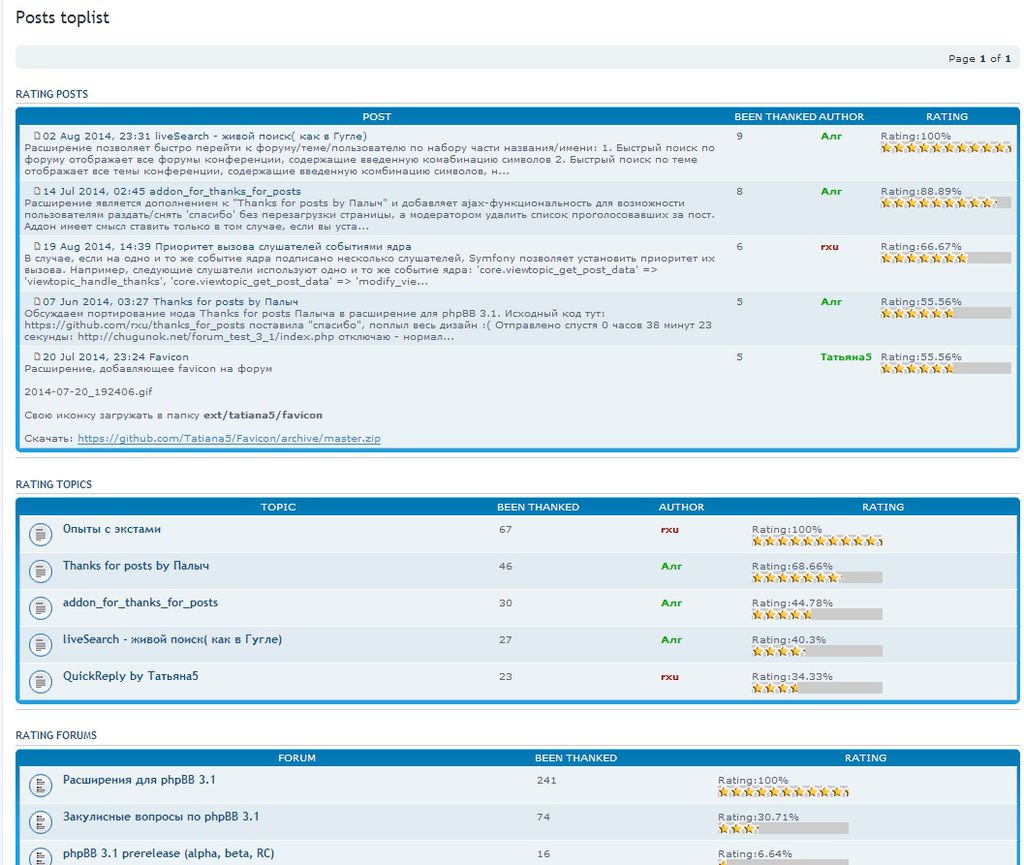Click star rating bar for Rating:68.66% topic
The image size is (1024, 865).
pos(817,578)
